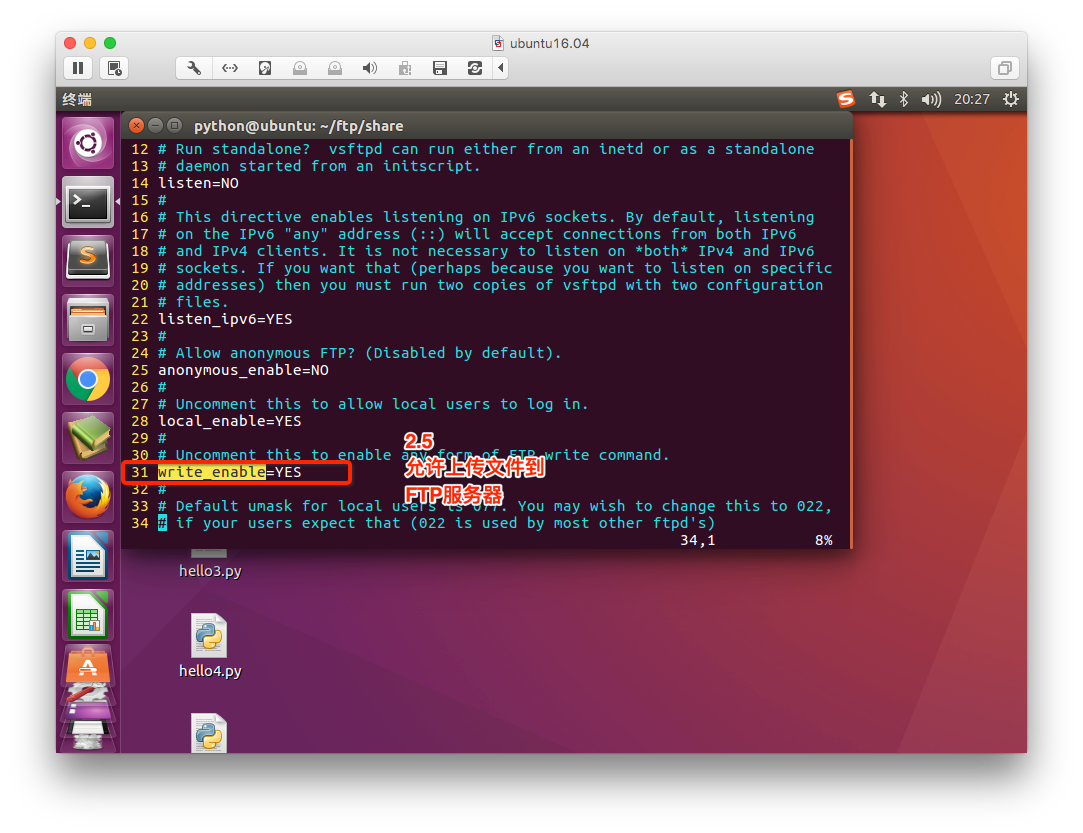This screenshot has height=833, width=1083.
Task: Open Ubuntu volume indicator
Action: point(931,99)
